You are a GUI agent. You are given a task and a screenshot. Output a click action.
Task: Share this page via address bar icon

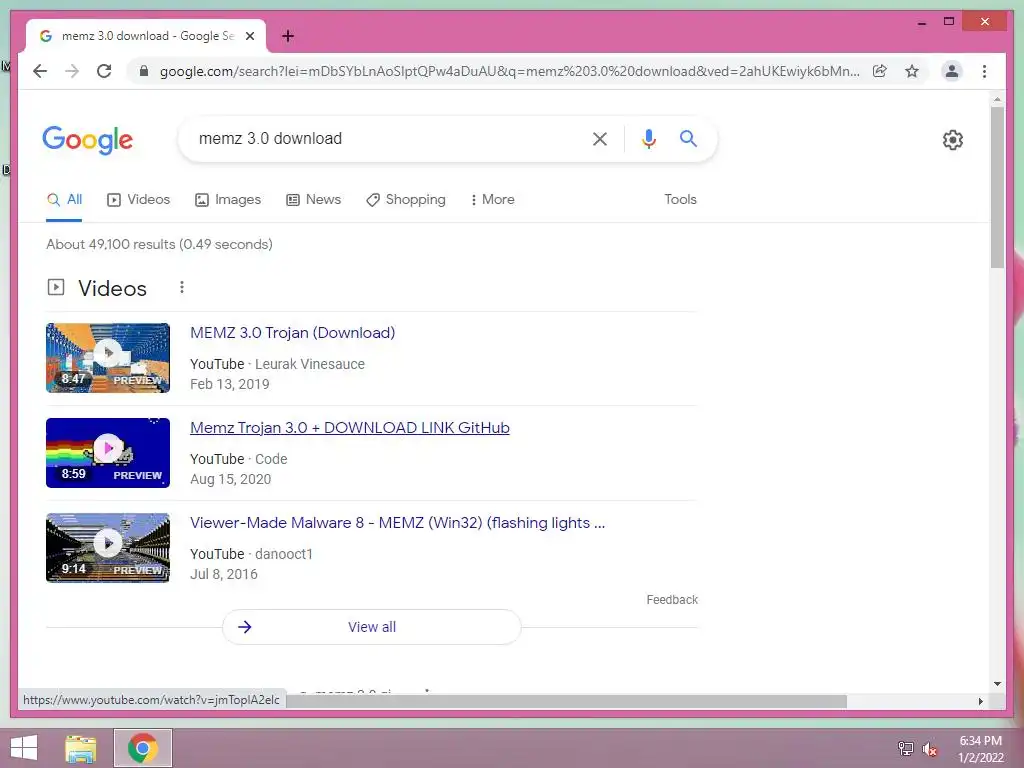tap(880, 71)
